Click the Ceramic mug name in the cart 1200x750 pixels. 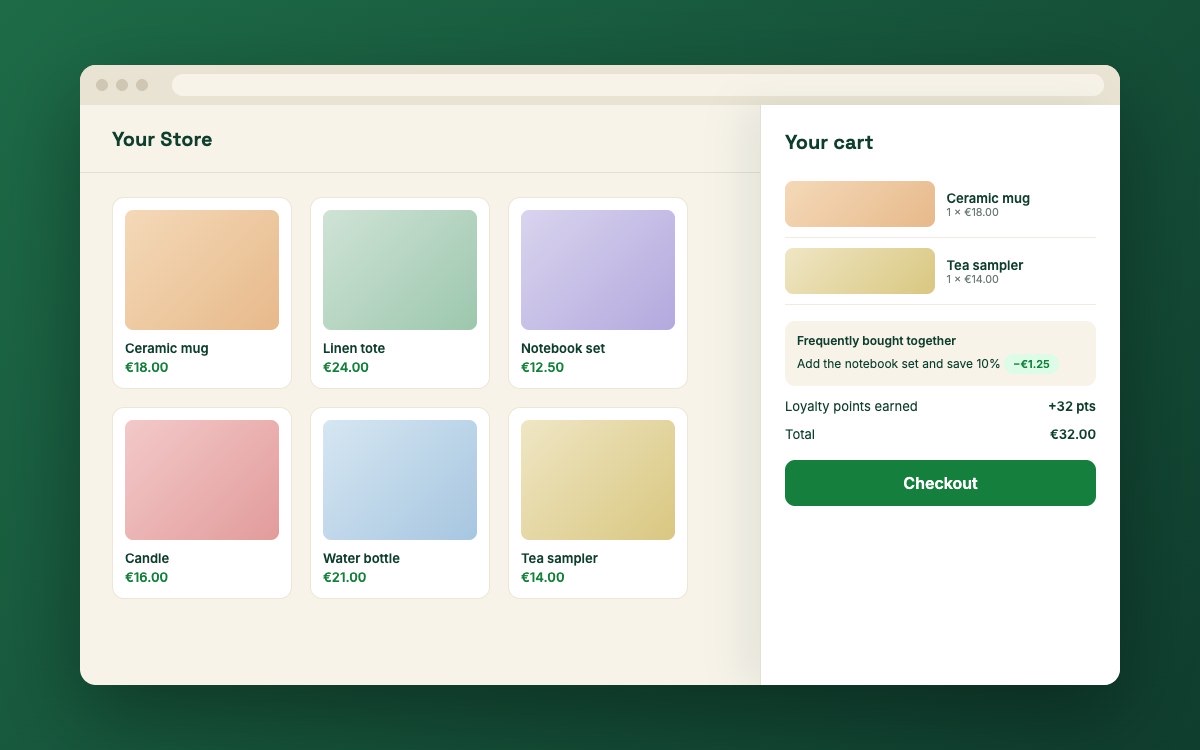point(988,198)
